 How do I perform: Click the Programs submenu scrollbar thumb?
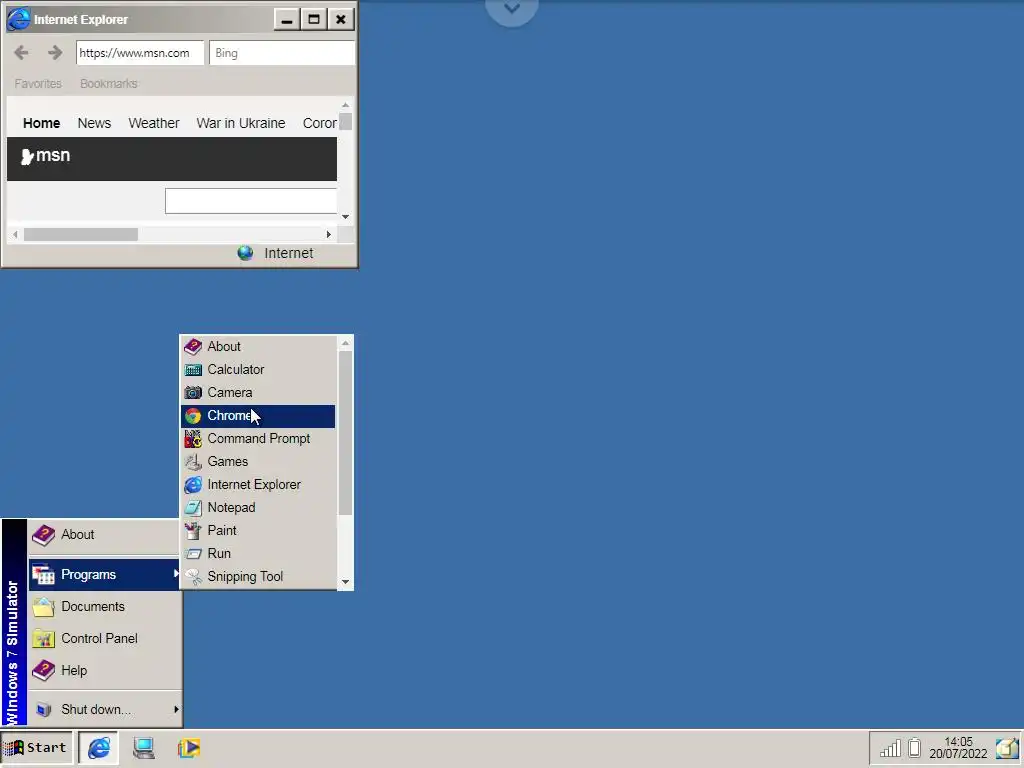pyautogui.click(x=345, y=433)
